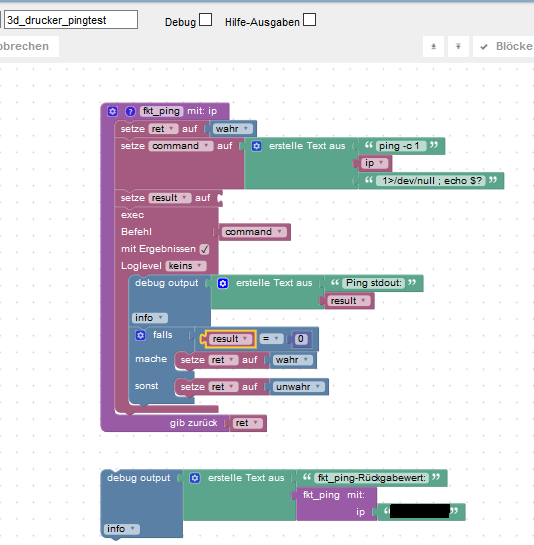The width and height of the screenshot is (534, 545).
Task: Open the 'ret' dropdown next to 'gib zurück'
Action: coord(247,423)
